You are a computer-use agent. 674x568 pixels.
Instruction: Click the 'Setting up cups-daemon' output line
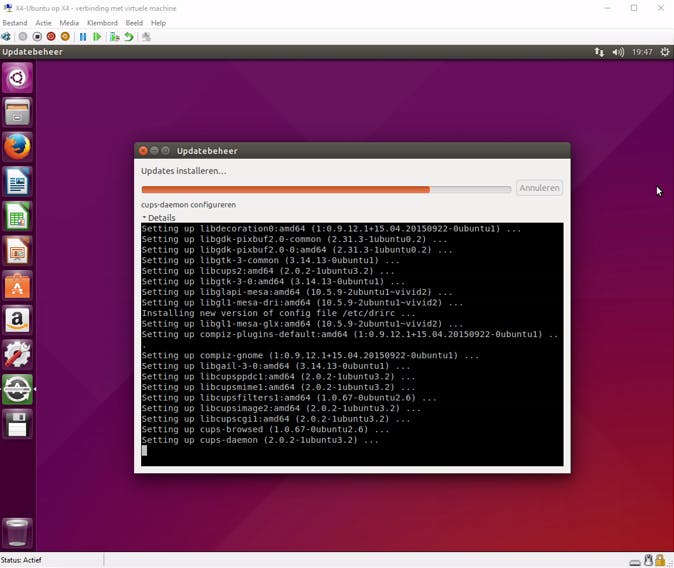(260, 440)
